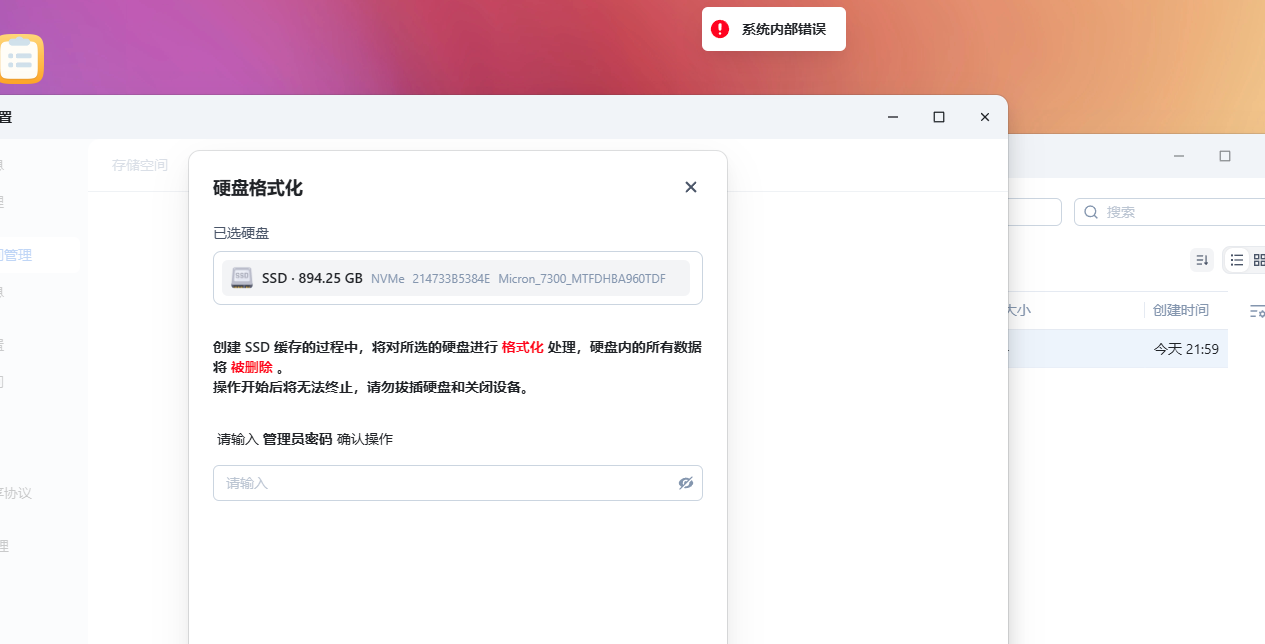
Task: Select the SSD · 894.25 GB disk entry
Action: (x=457, y=278)
